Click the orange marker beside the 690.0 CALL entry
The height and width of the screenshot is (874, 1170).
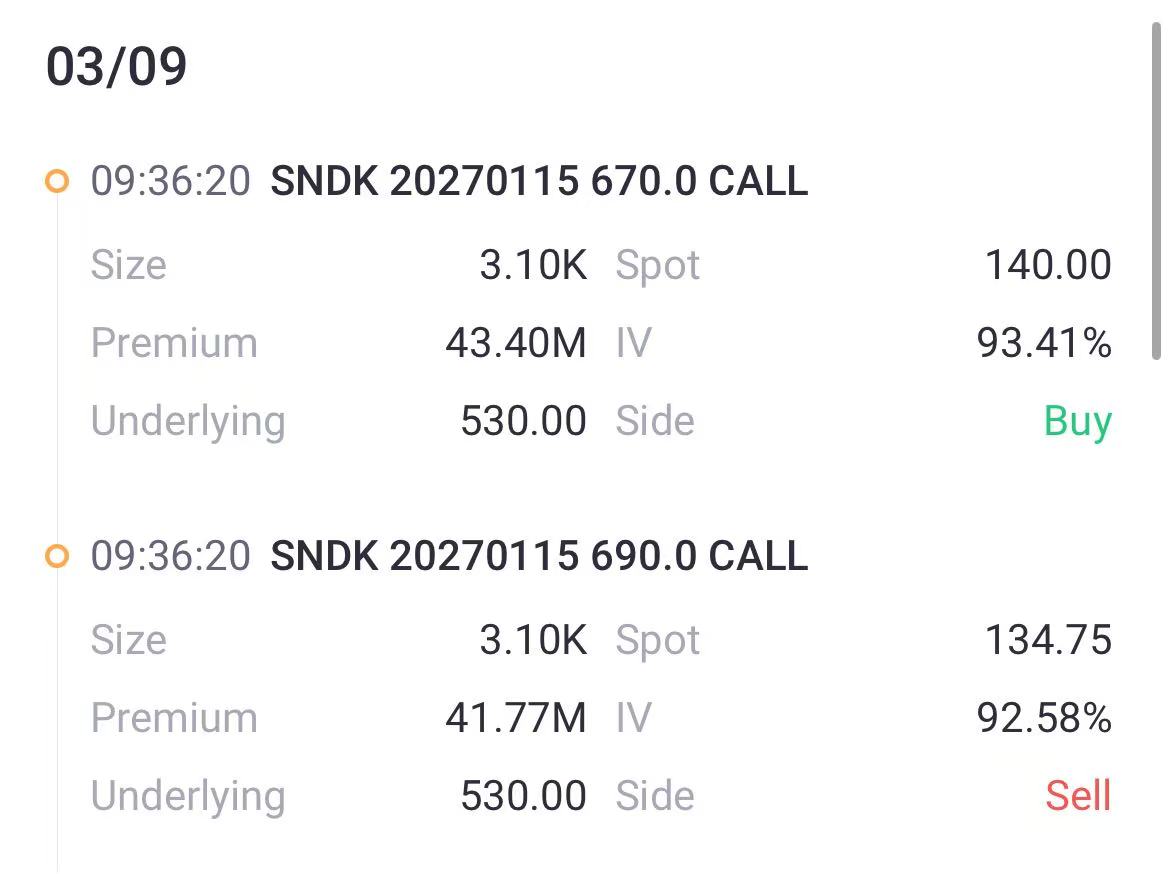pos(58,556)
